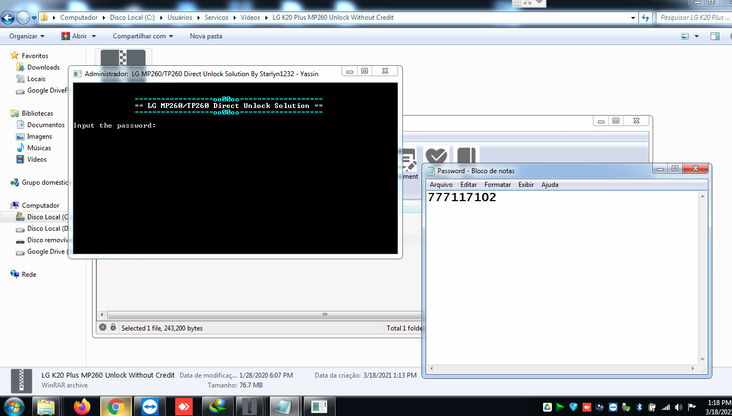The width and height of the screenshot is (732, 416).
Task: Open the Windows Start menu
Action: (x=14, y=406)
